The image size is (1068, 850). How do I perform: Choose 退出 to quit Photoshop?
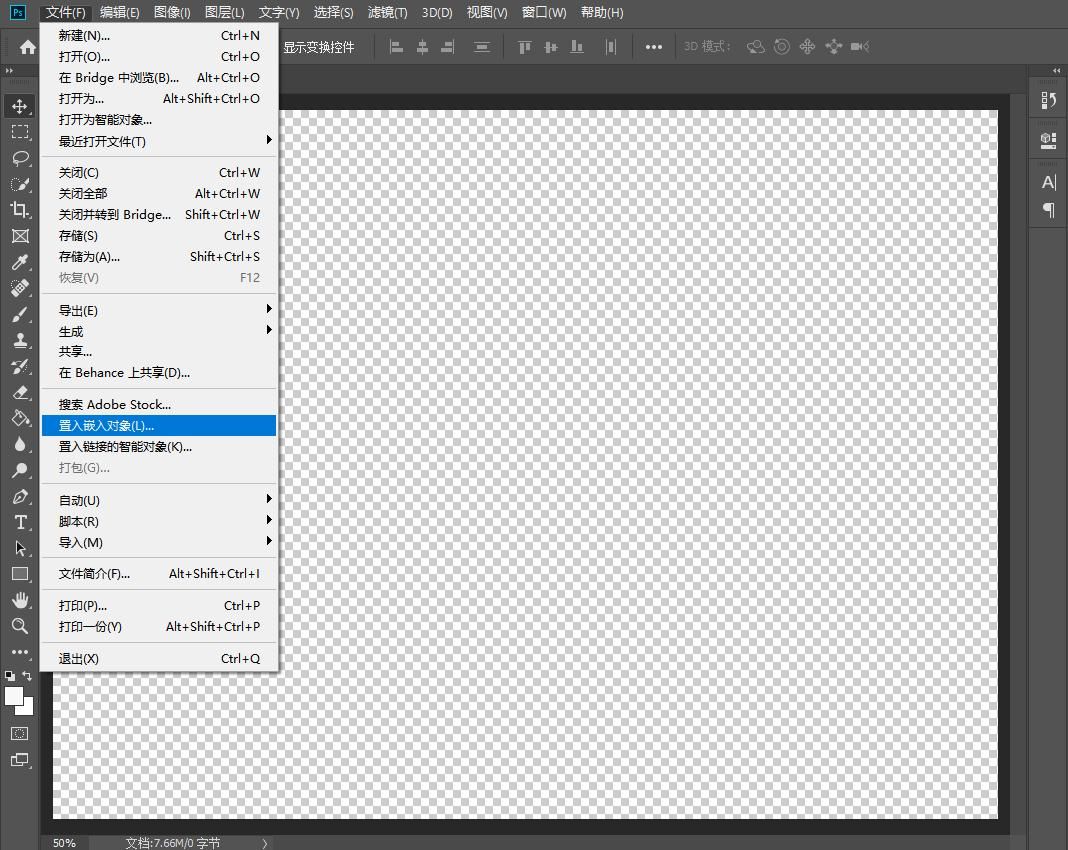click(159, 659)
